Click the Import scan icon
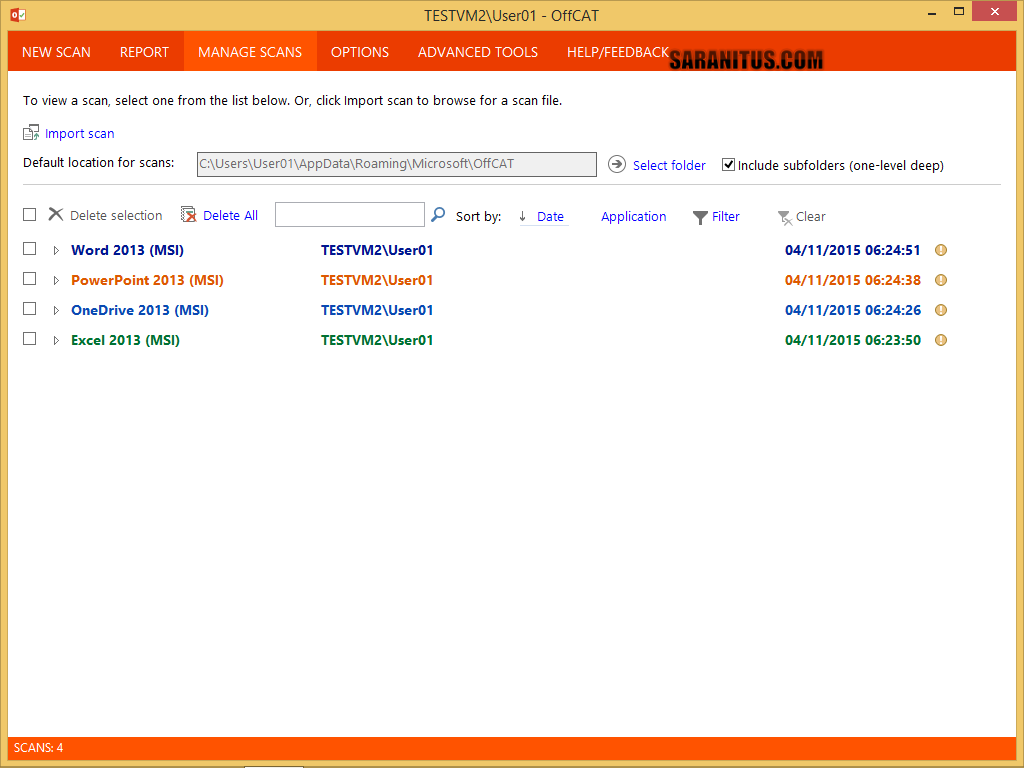 [31, 133]
